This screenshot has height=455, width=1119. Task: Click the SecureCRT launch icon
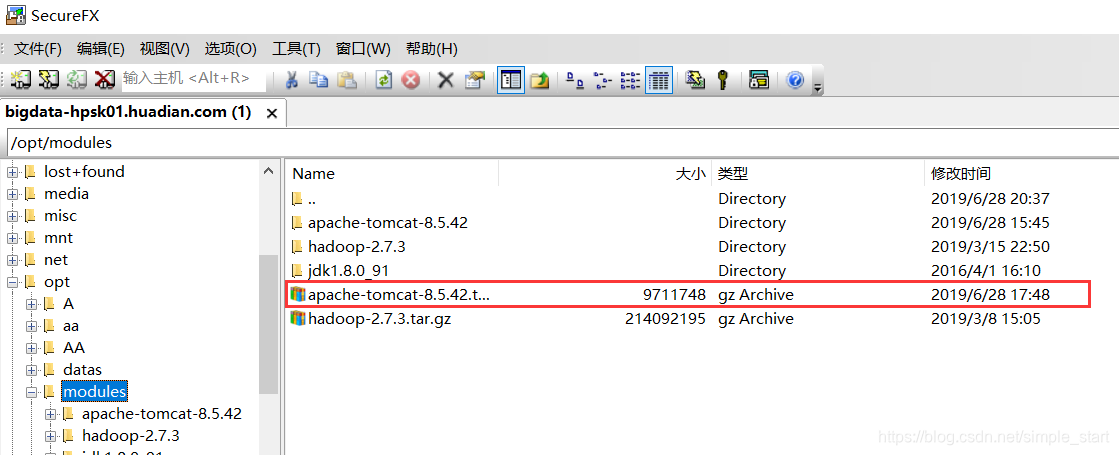(695, 79)
